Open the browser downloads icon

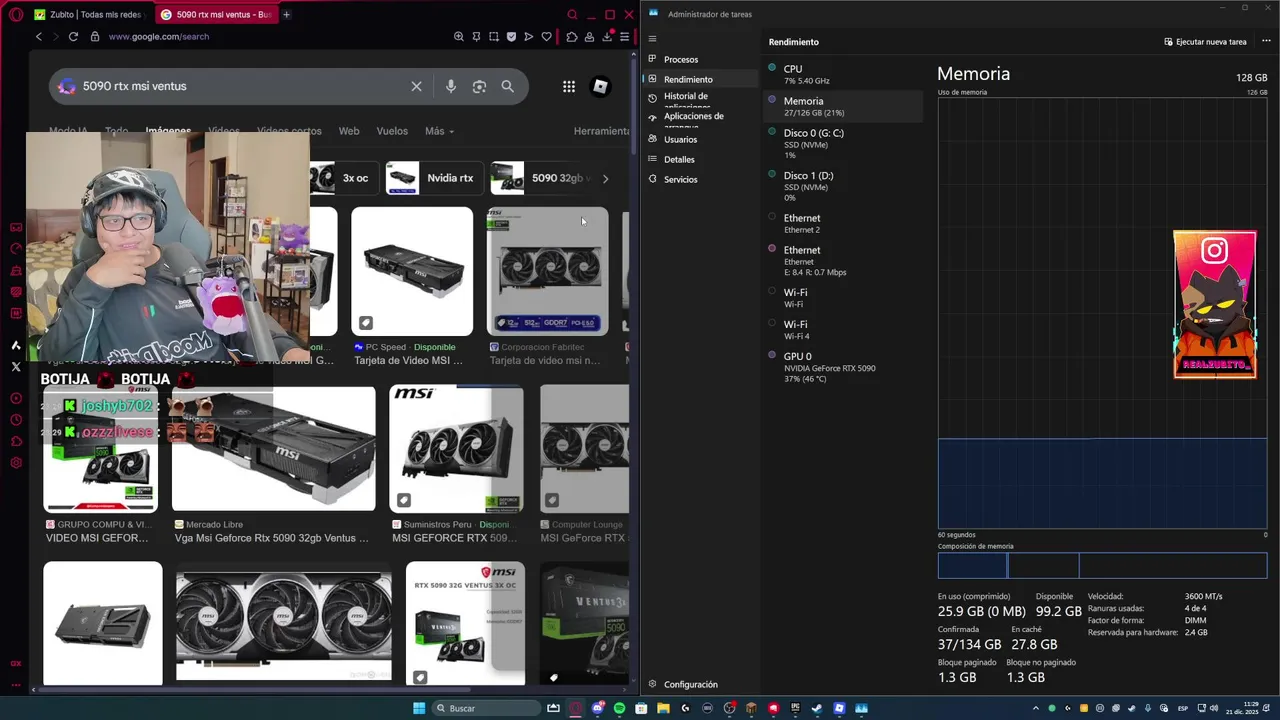(x=607, y=36)
